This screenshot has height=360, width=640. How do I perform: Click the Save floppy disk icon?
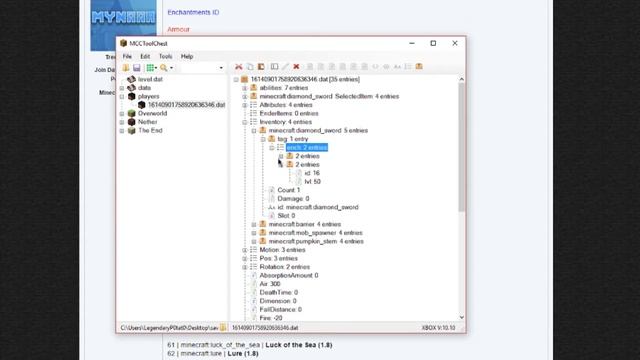137,68
